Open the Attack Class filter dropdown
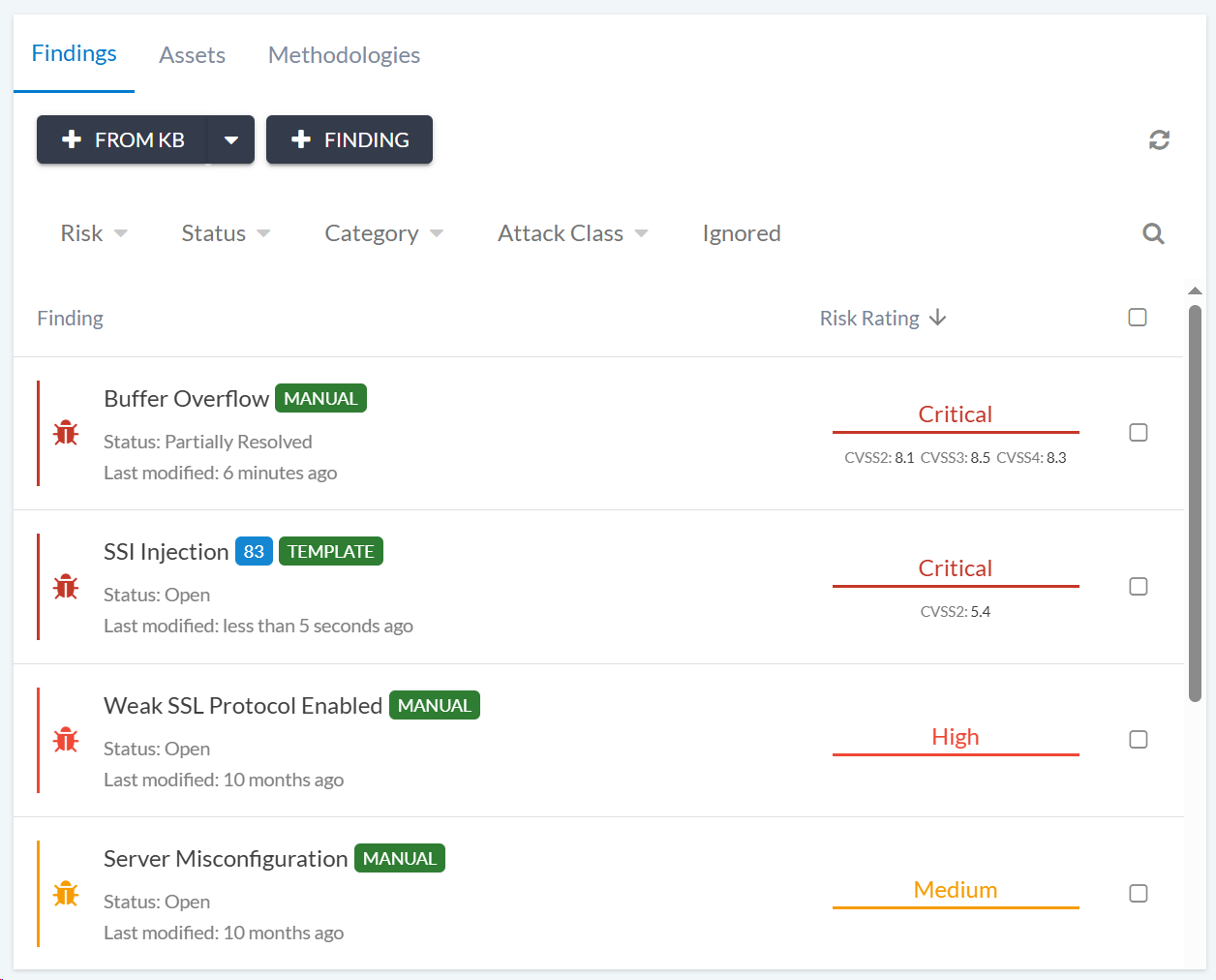 572,233
